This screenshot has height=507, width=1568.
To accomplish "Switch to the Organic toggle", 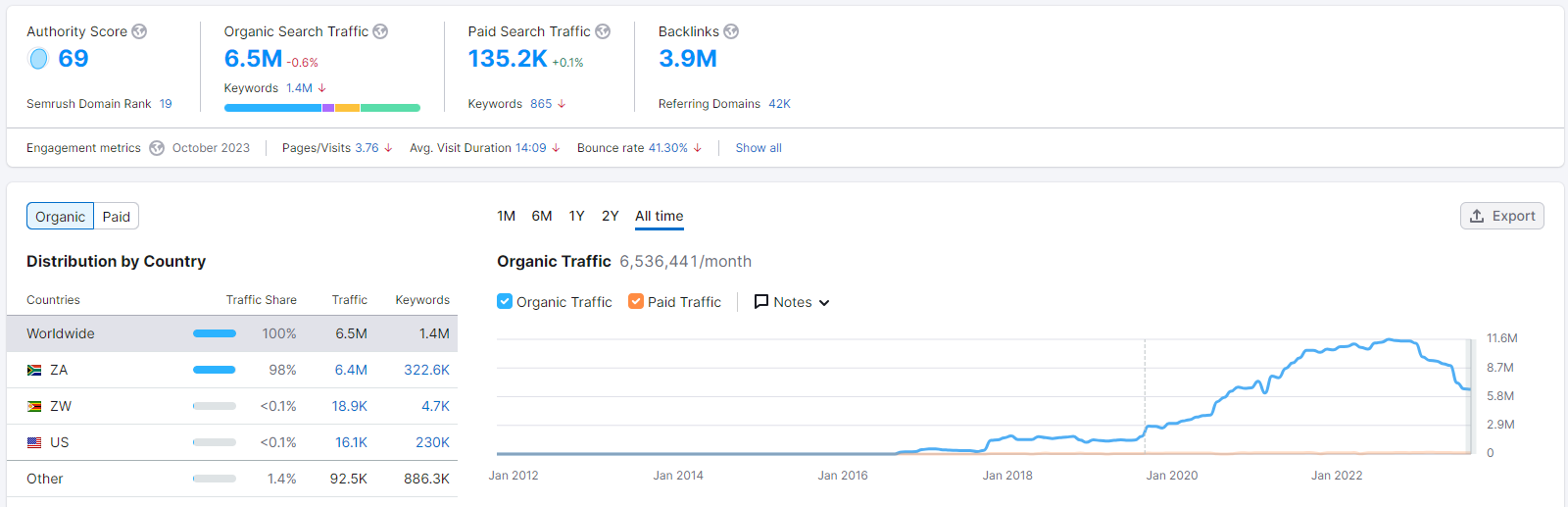I will point(60,217).
